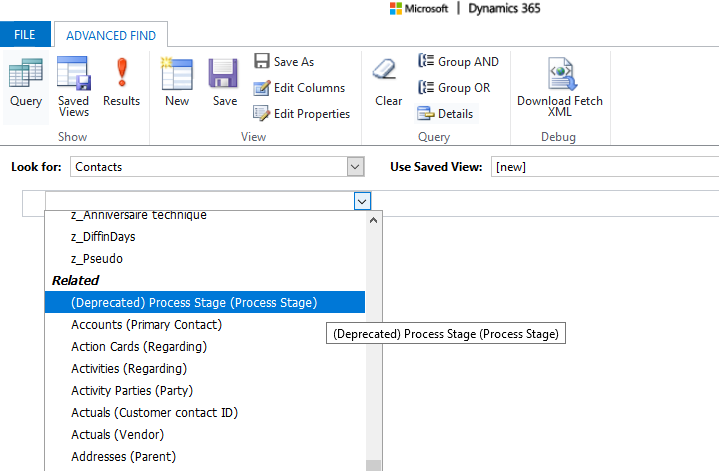Open Saved Views from the ribbon
The height and width of the screenshot is (471, 719).
73,86
